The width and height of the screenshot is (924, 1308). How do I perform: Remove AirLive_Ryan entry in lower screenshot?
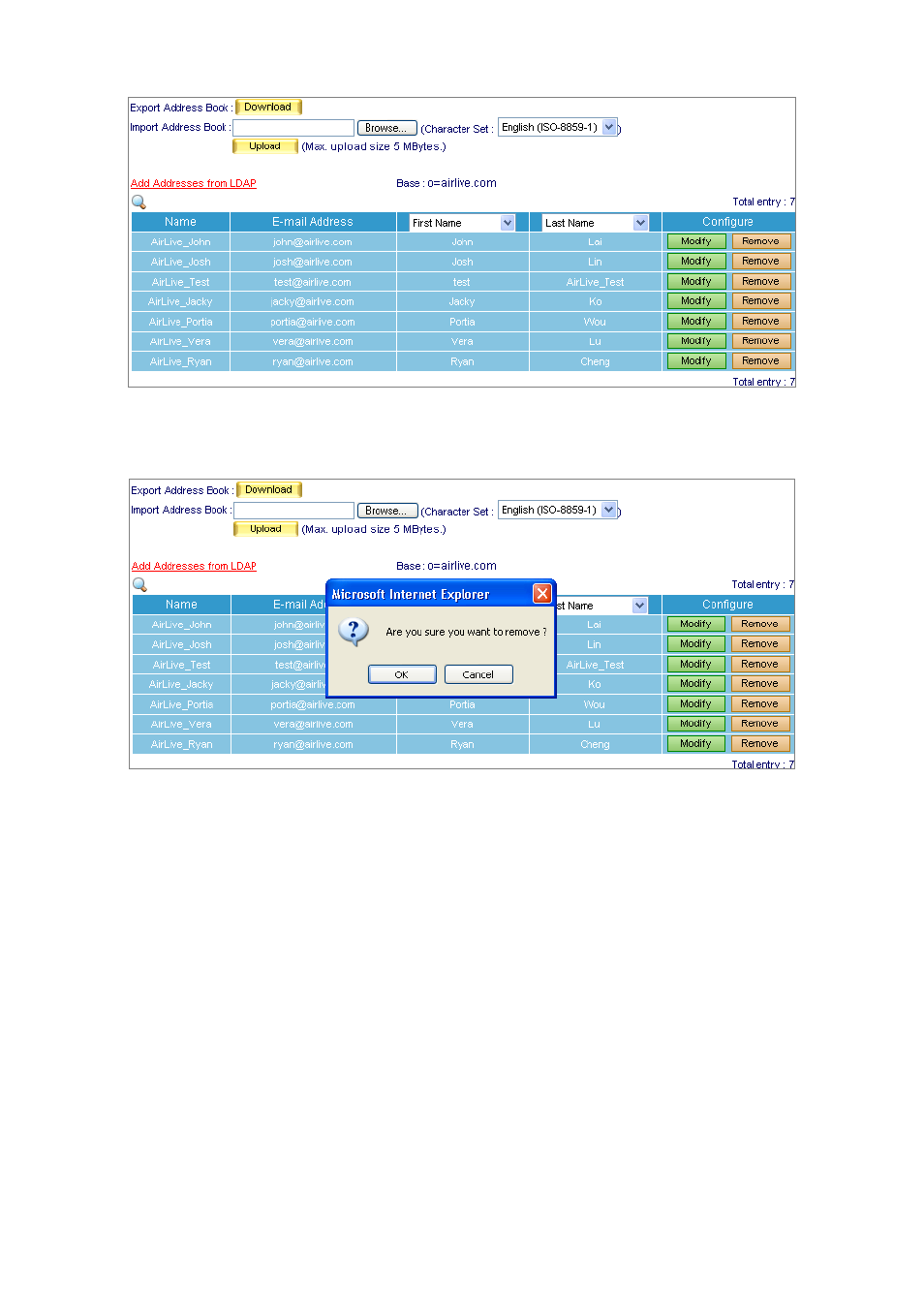pyautogui.click(x=760, y=743)
